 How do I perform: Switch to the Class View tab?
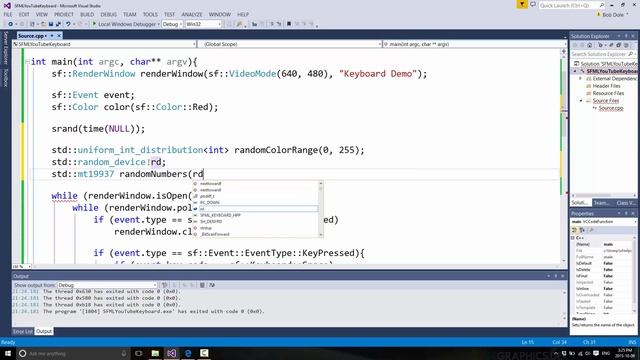[x=626, y=203]
